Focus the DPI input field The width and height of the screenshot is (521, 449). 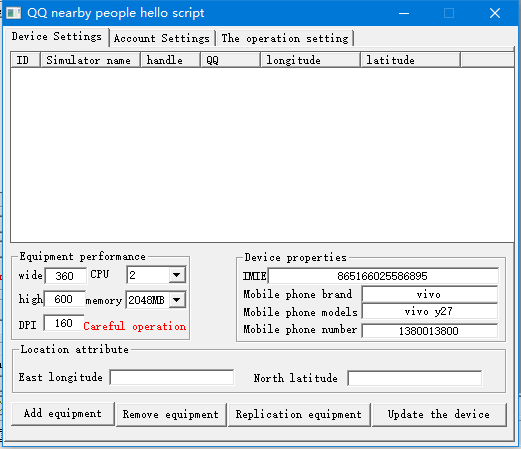click(64, 323)
